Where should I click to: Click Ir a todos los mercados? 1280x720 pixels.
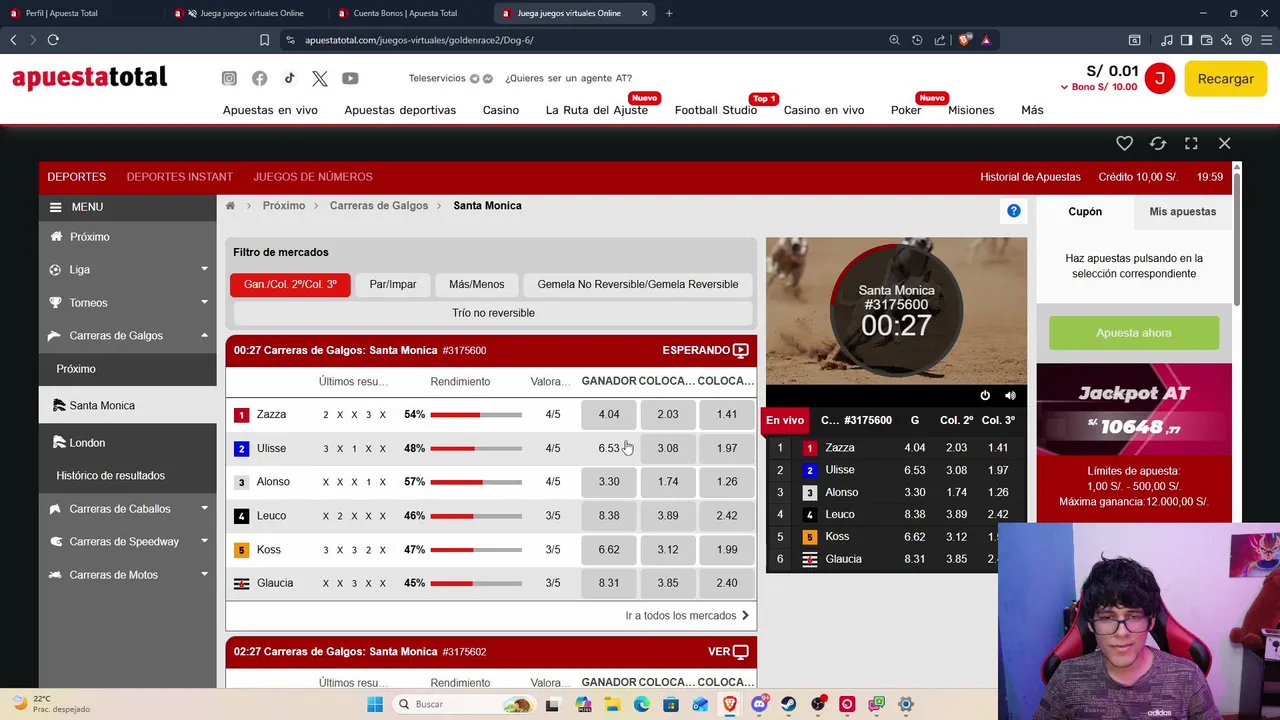(687, 616)
